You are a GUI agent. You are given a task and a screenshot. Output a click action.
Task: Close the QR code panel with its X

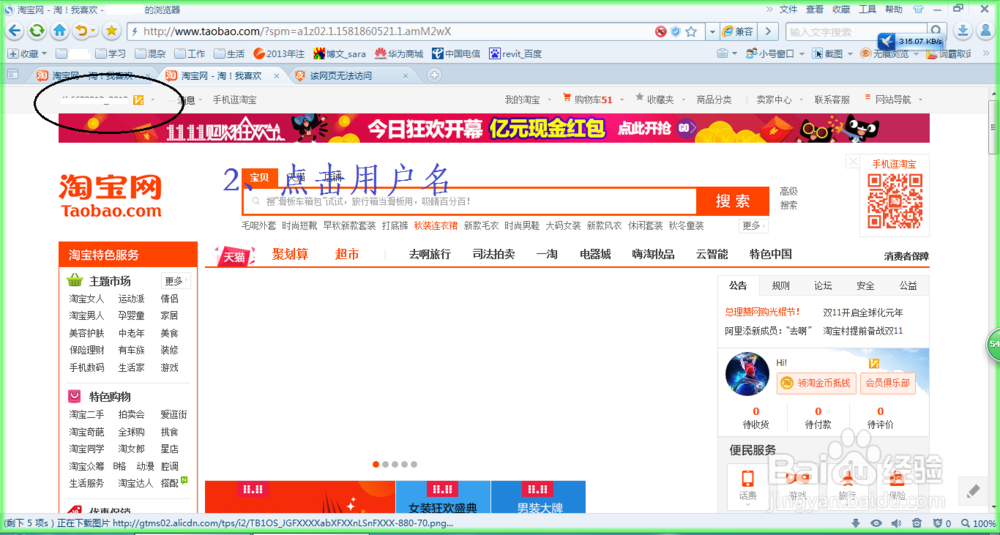(853, 162)
